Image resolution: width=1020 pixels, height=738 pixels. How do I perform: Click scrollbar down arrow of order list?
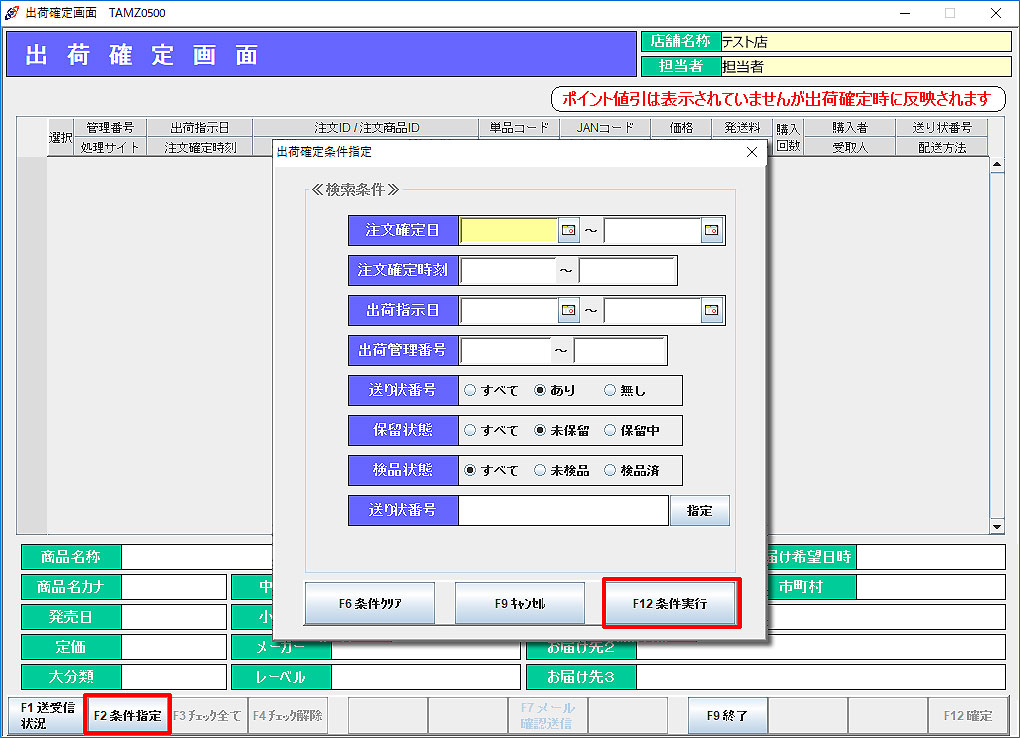click(x=996, y=526)
